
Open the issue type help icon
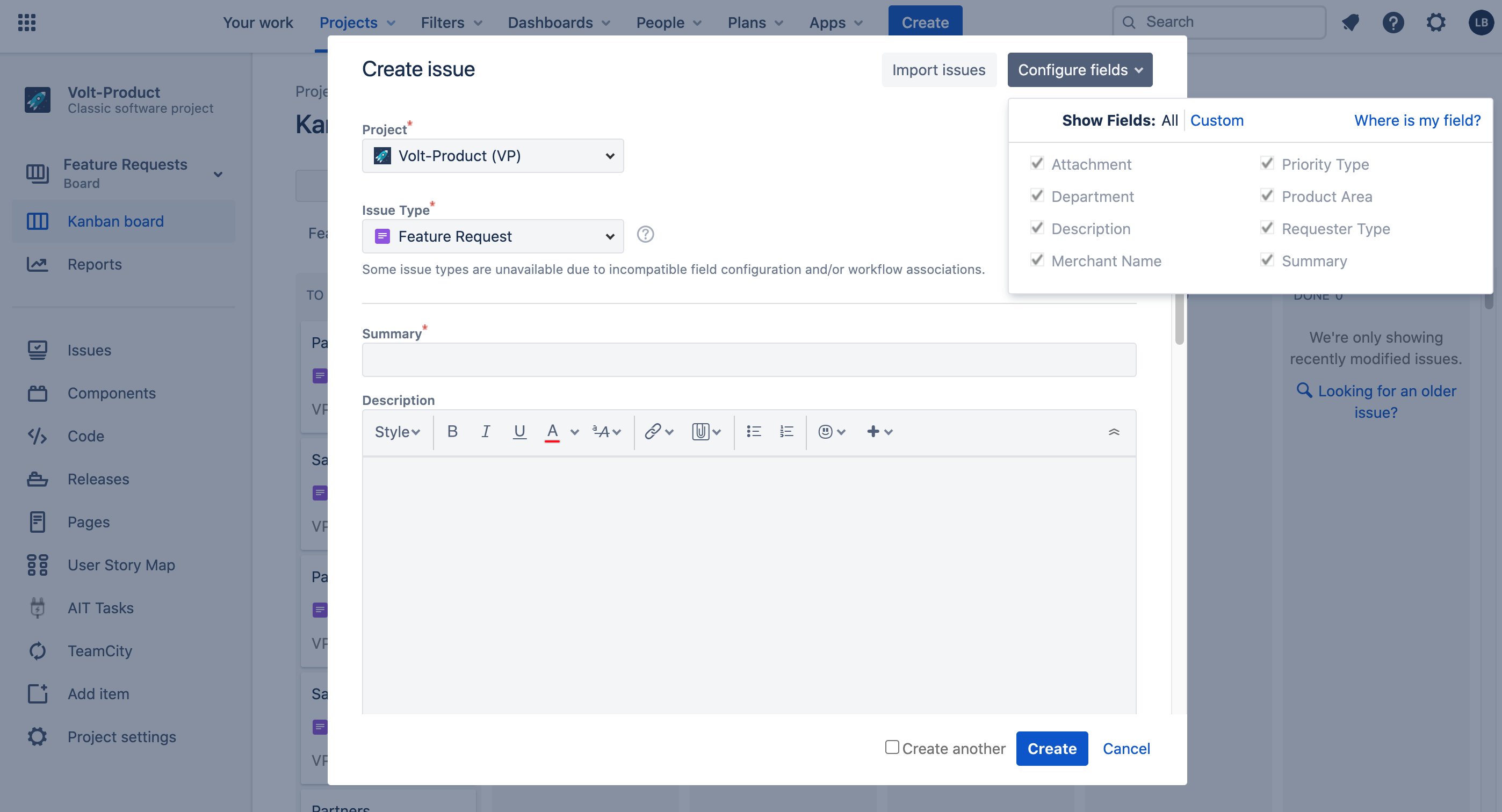coord(645,234)
